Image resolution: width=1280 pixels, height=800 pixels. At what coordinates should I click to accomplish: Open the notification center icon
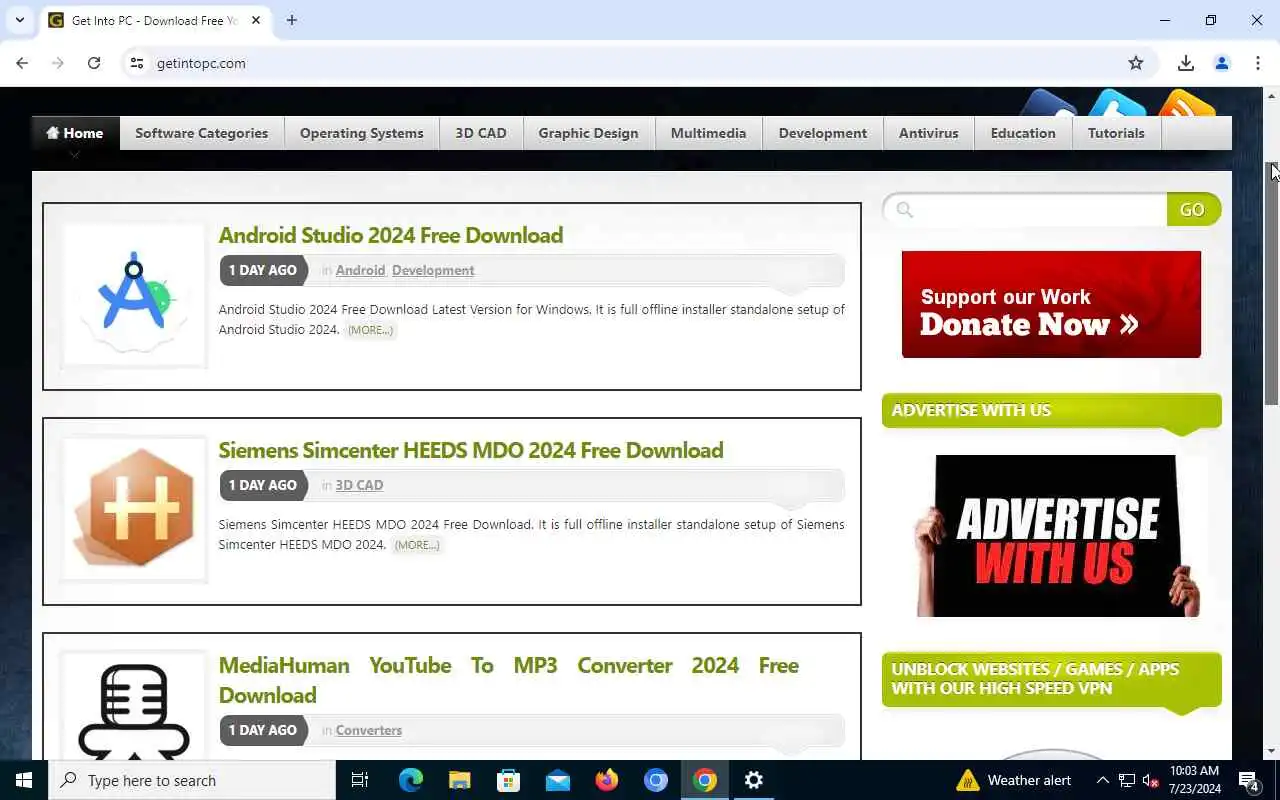1249,780
